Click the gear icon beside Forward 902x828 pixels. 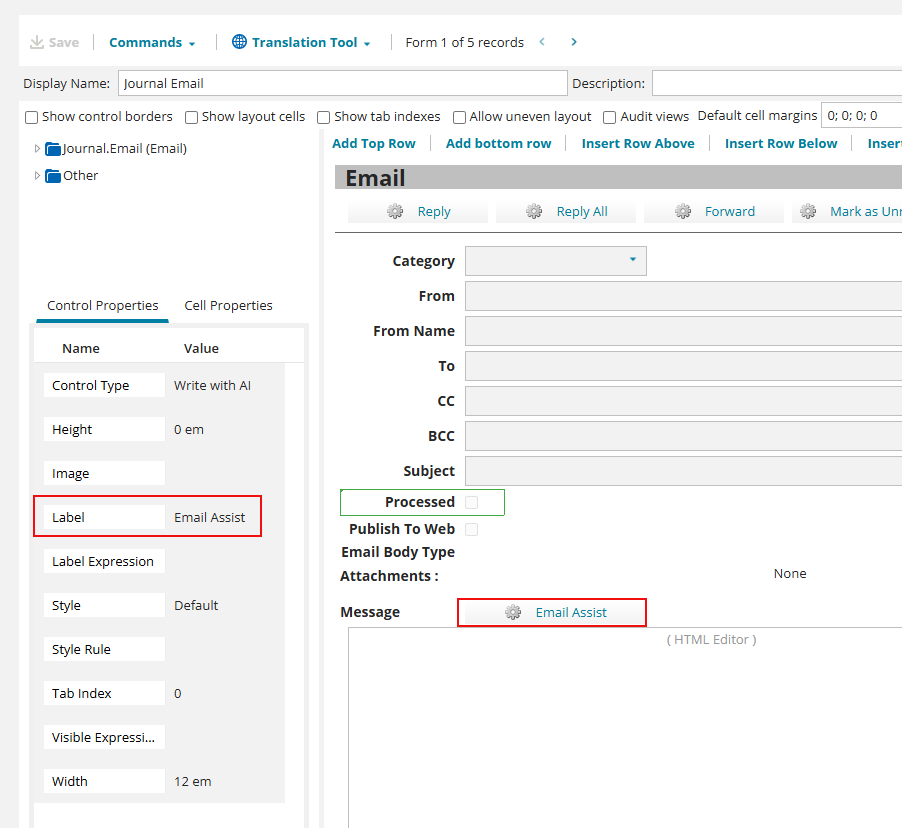point(683,212)
